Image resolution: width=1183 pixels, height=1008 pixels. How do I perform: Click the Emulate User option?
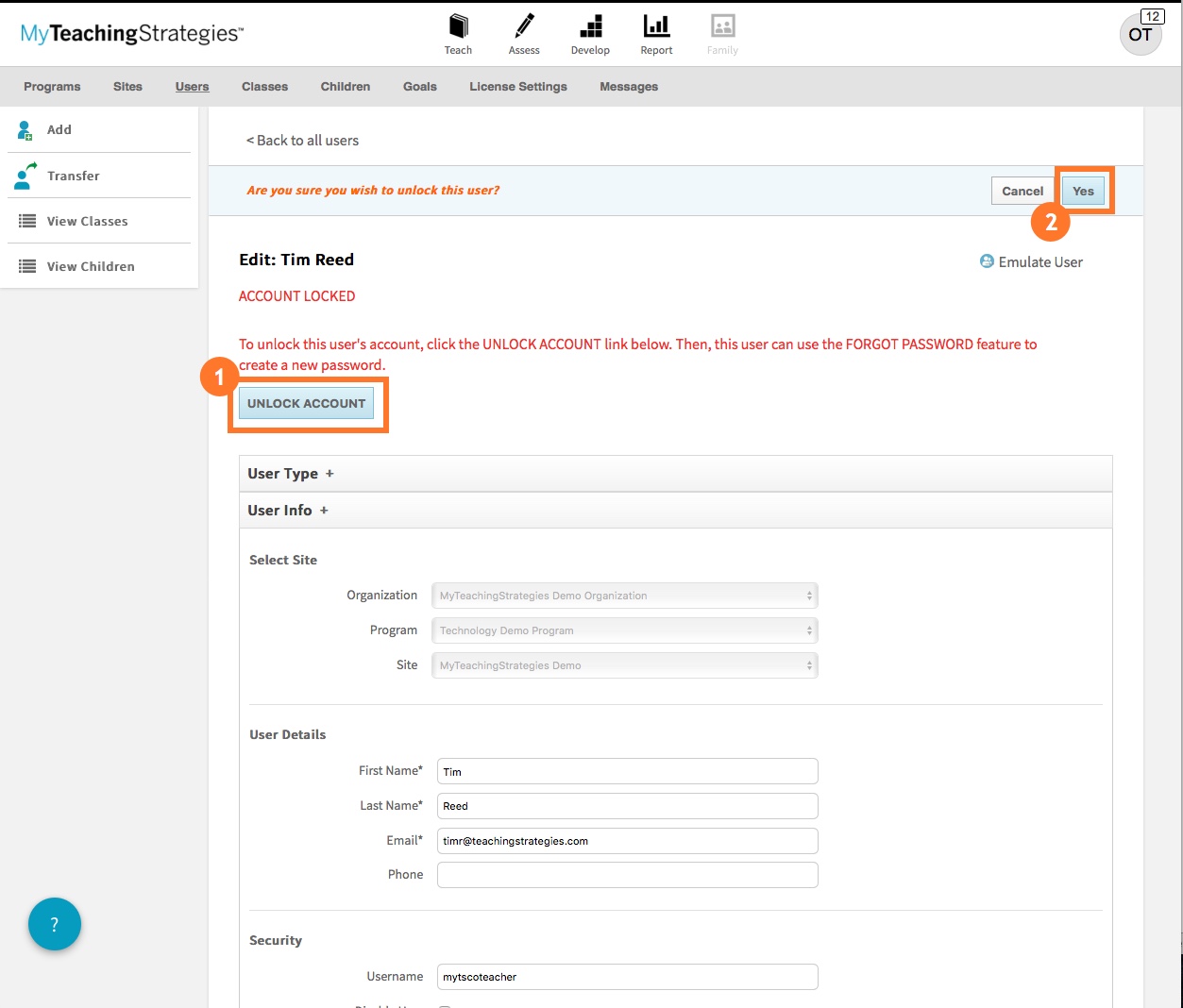[x=1031, y=261]
